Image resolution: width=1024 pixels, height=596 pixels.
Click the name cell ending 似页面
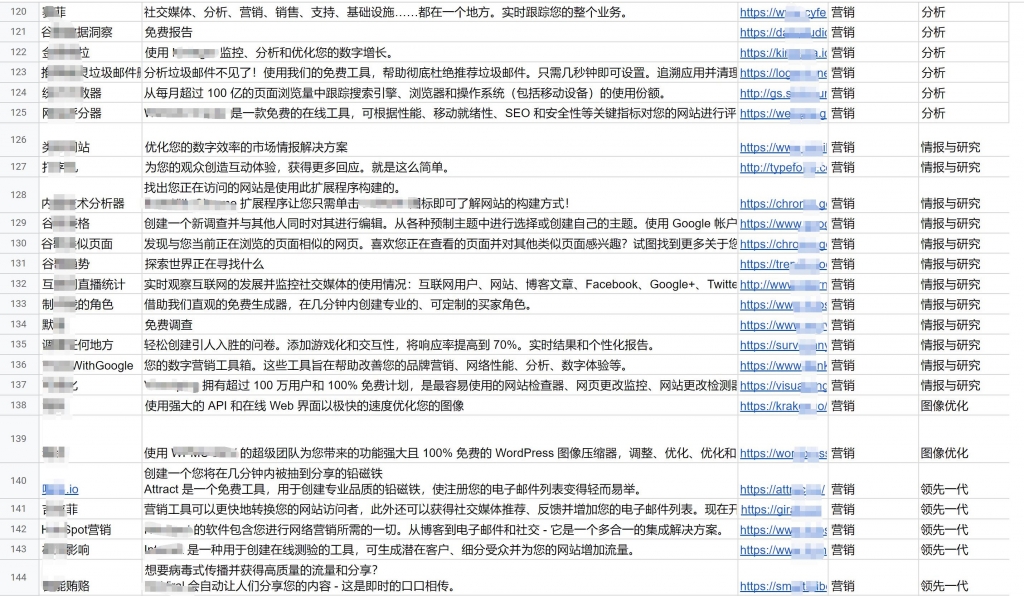coord(90,244)
